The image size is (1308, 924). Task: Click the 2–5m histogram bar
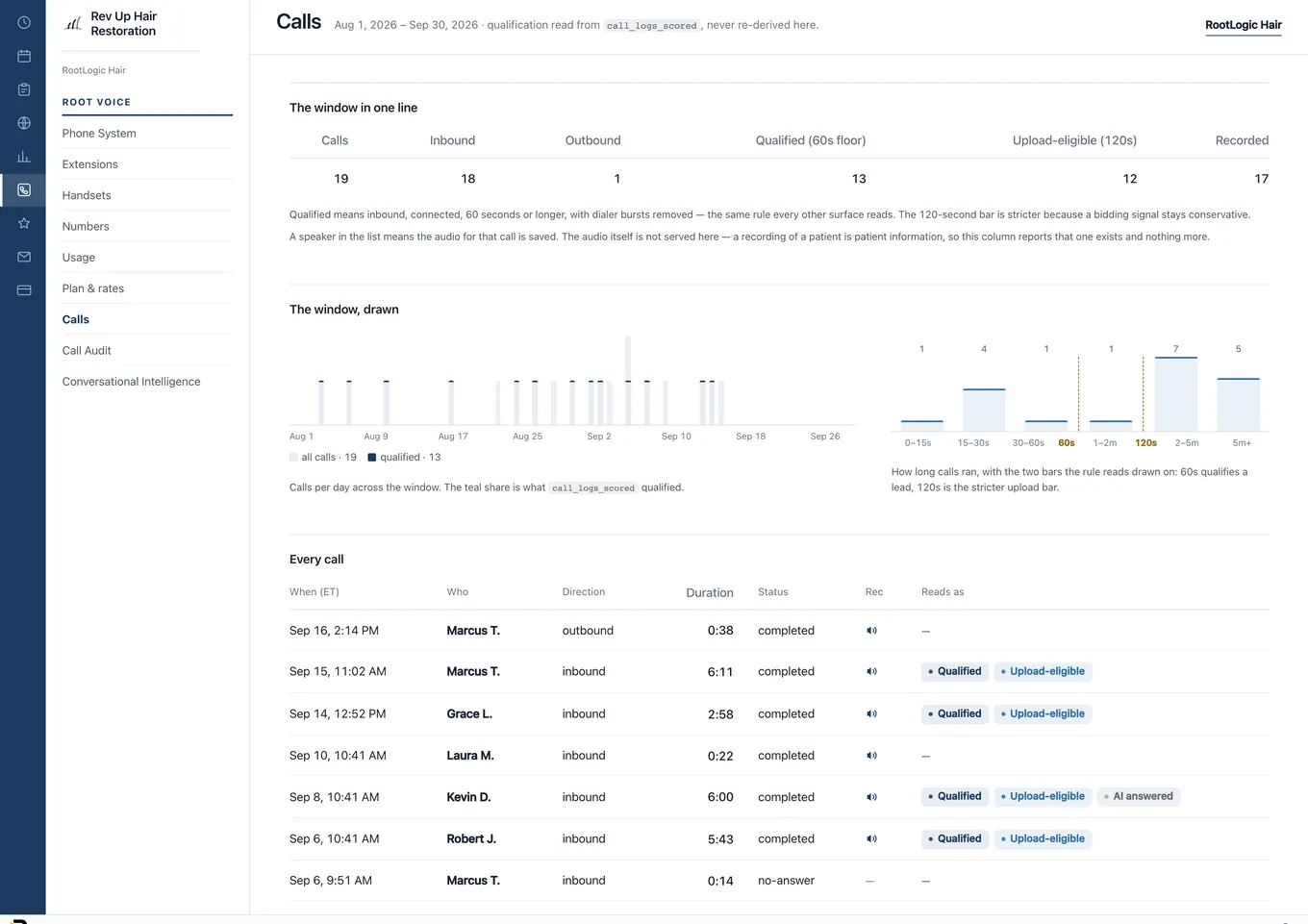[x=1175, y=394]
